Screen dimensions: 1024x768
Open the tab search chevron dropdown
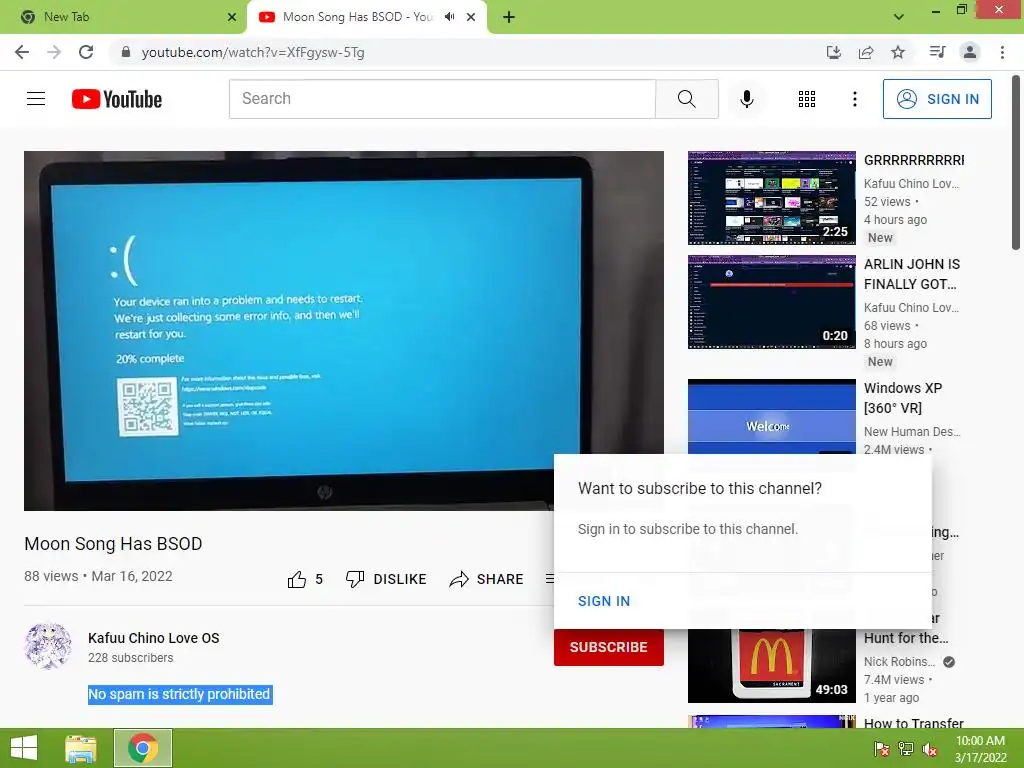pos(899,17)
